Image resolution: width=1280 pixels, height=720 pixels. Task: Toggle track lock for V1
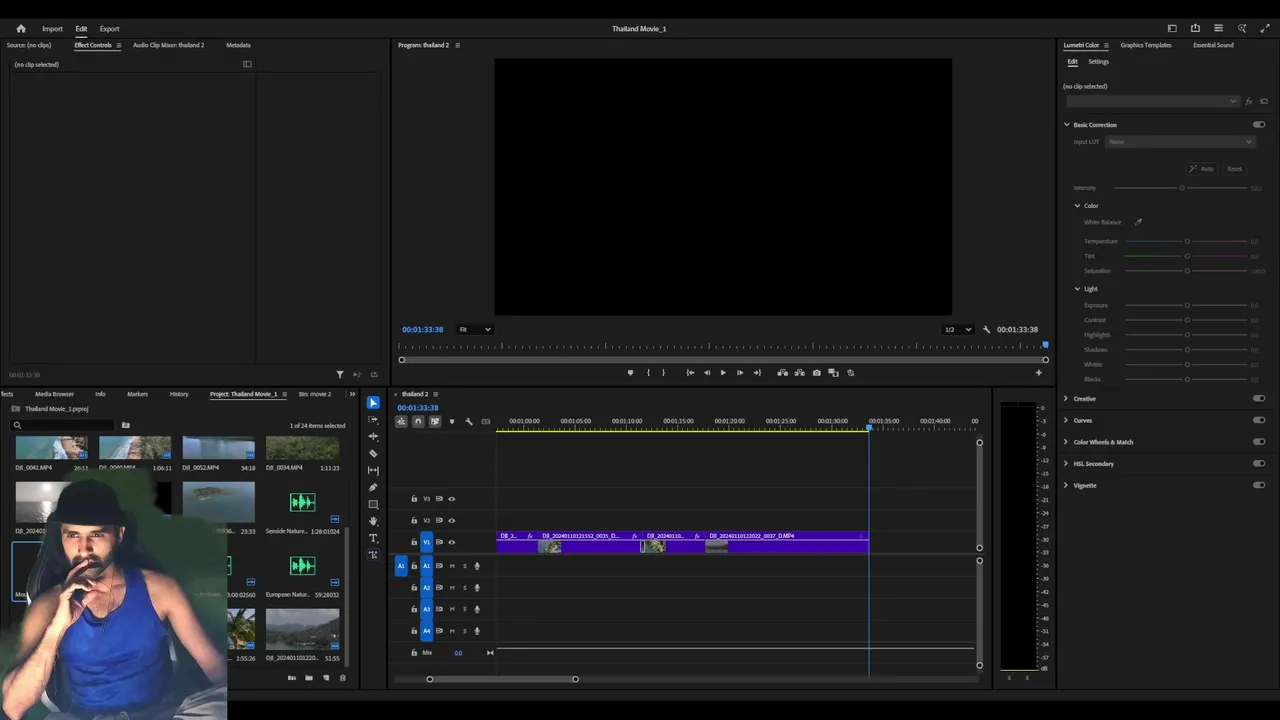click(x=414, y=542)
